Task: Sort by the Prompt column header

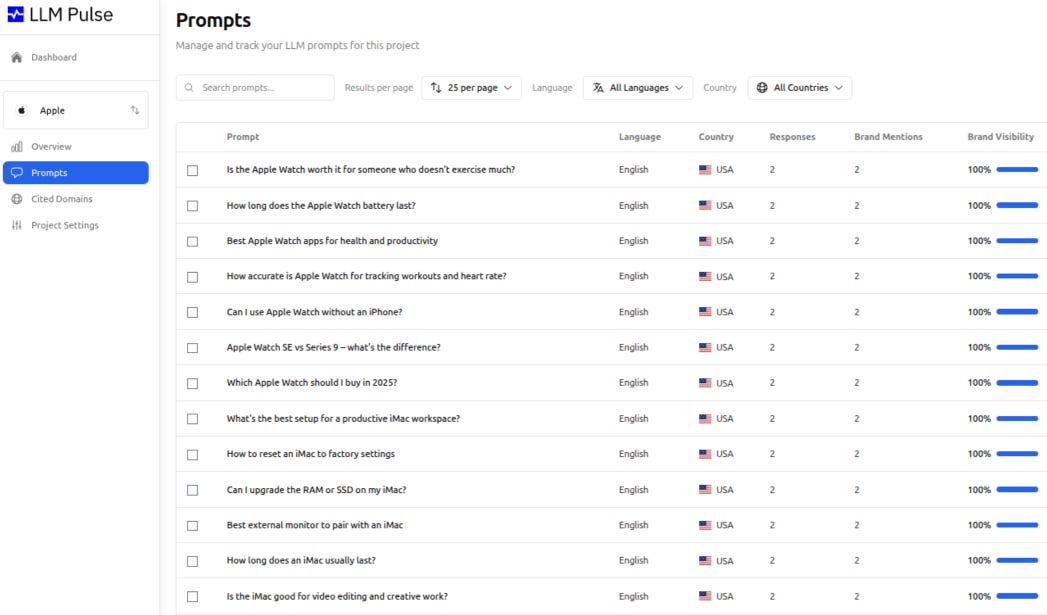Action: [x=242, y=137]
